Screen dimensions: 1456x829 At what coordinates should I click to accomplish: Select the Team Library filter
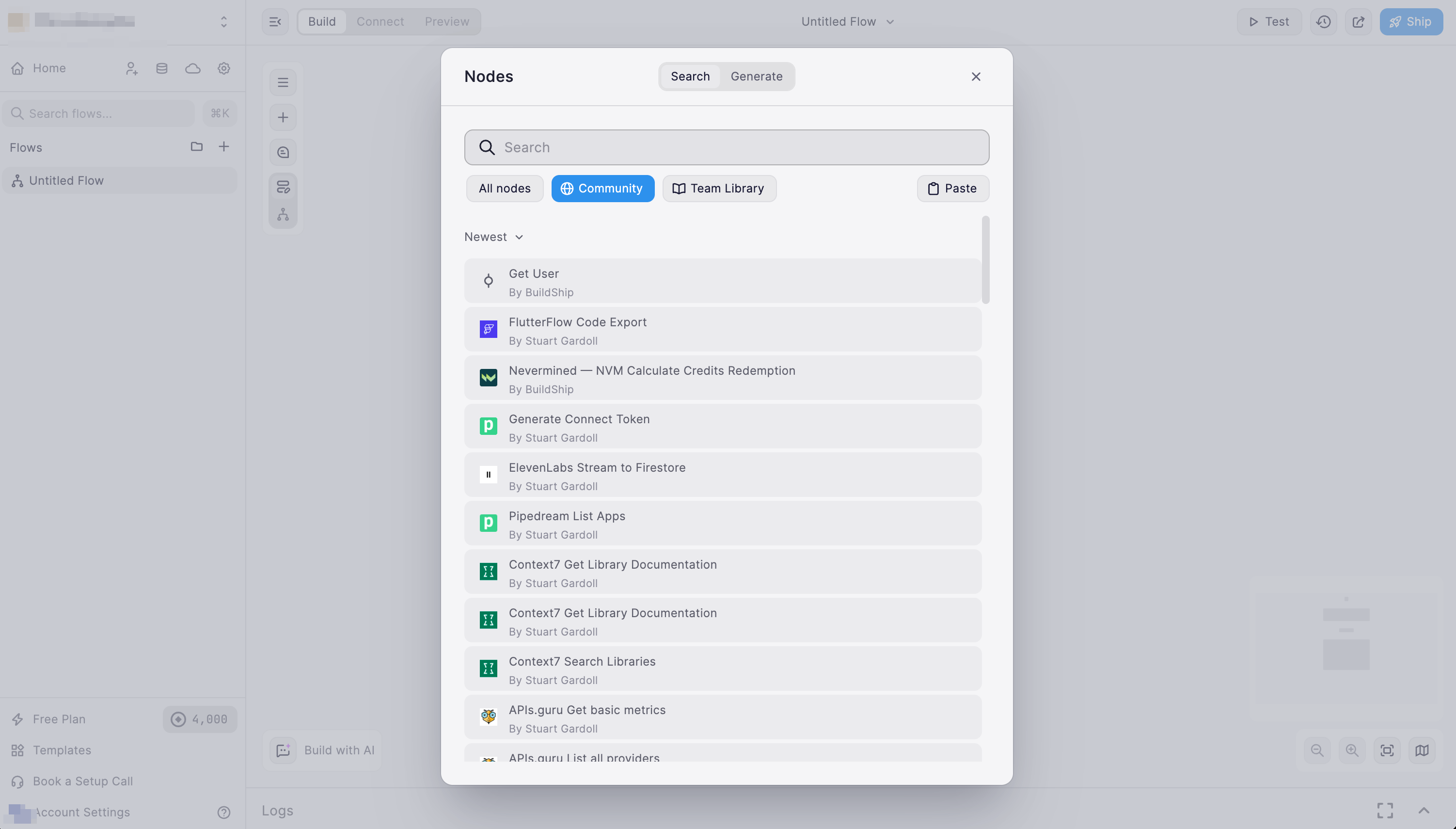coord(719,189)
